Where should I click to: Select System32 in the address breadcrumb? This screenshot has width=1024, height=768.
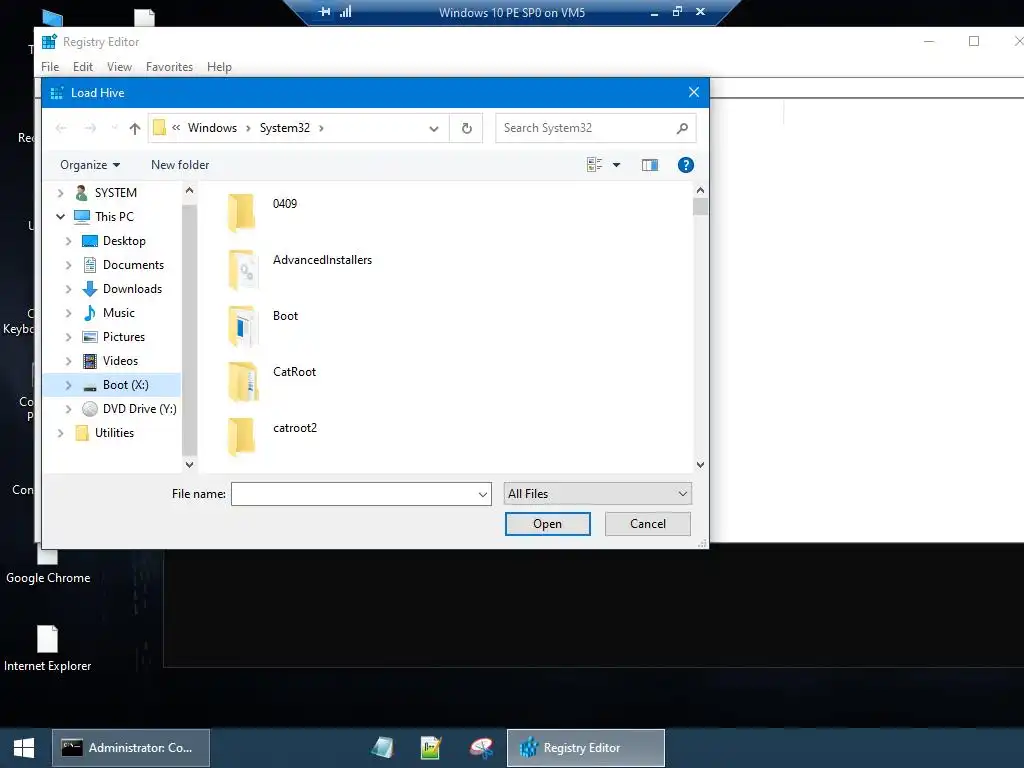pyautogui.click(x=285, y=128)
